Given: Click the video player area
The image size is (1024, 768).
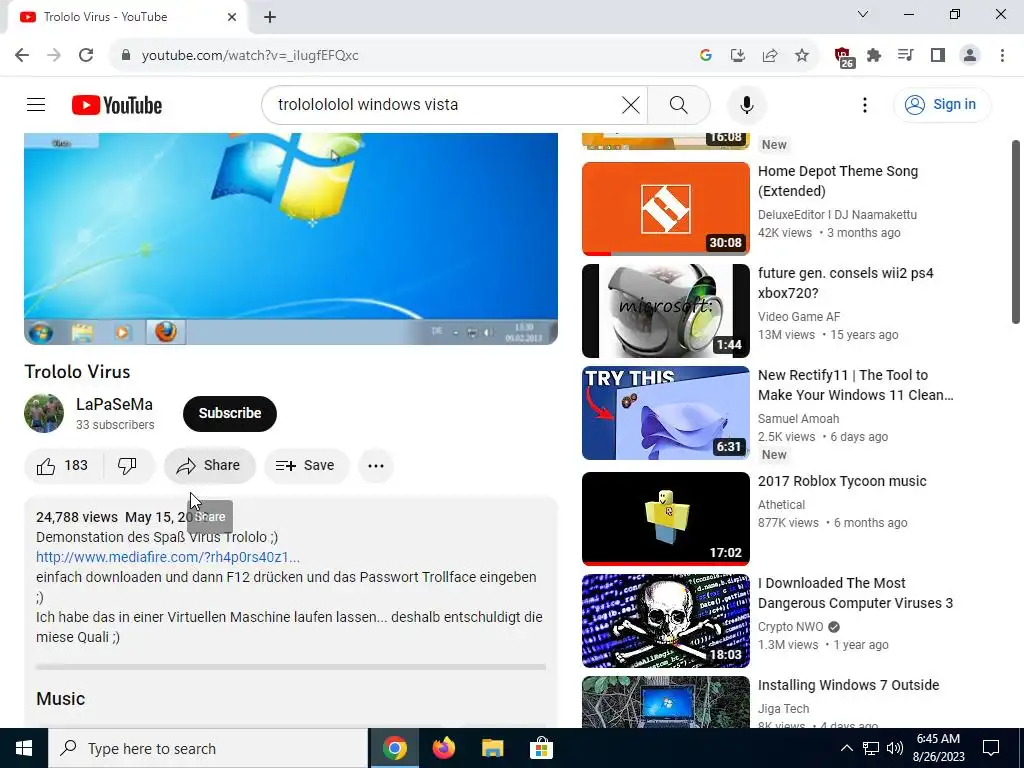Looking at the screenshot, I should [x=291, y=238].
